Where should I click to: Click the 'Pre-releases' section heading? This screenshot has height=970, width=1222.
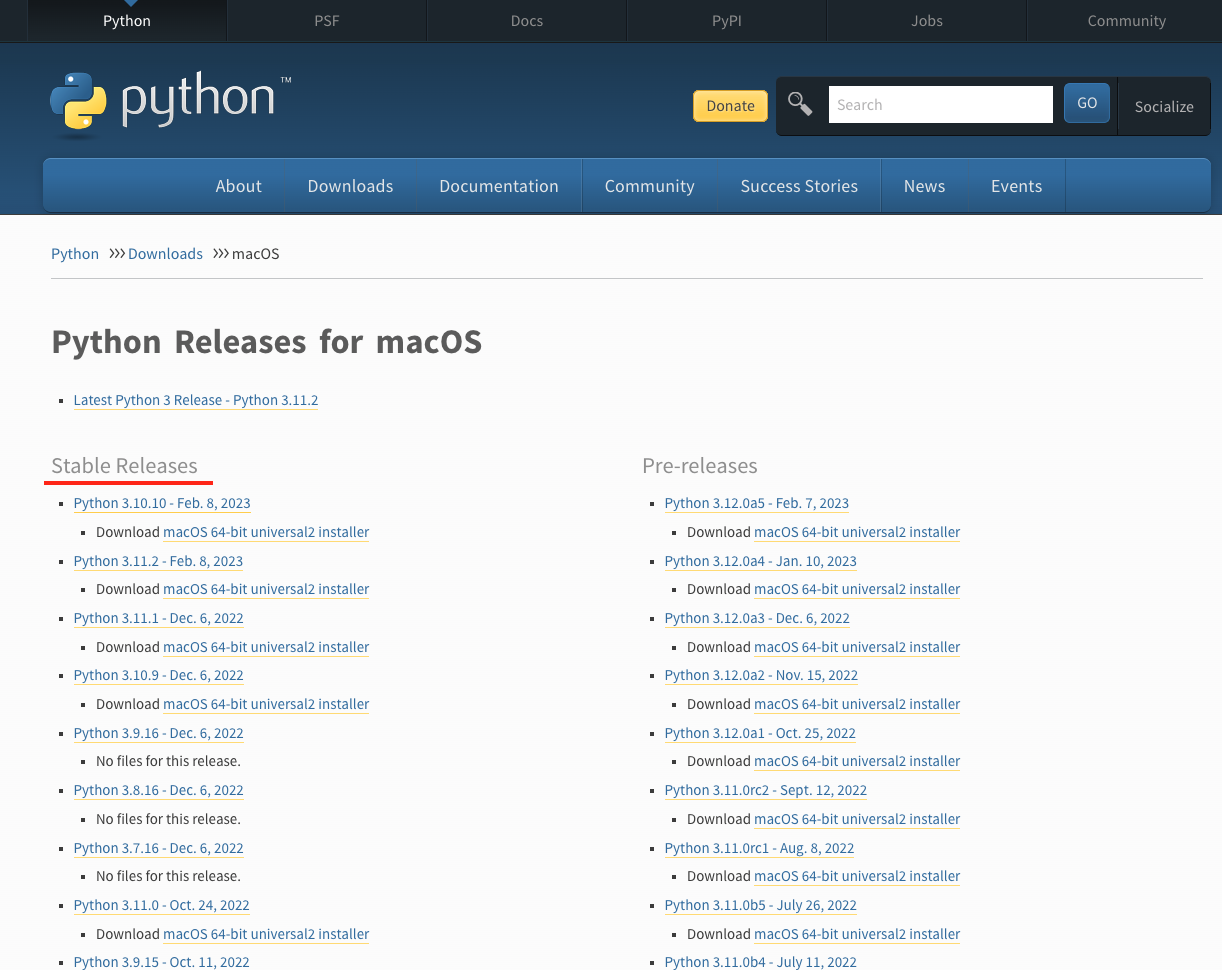click(x=700, y=466)
